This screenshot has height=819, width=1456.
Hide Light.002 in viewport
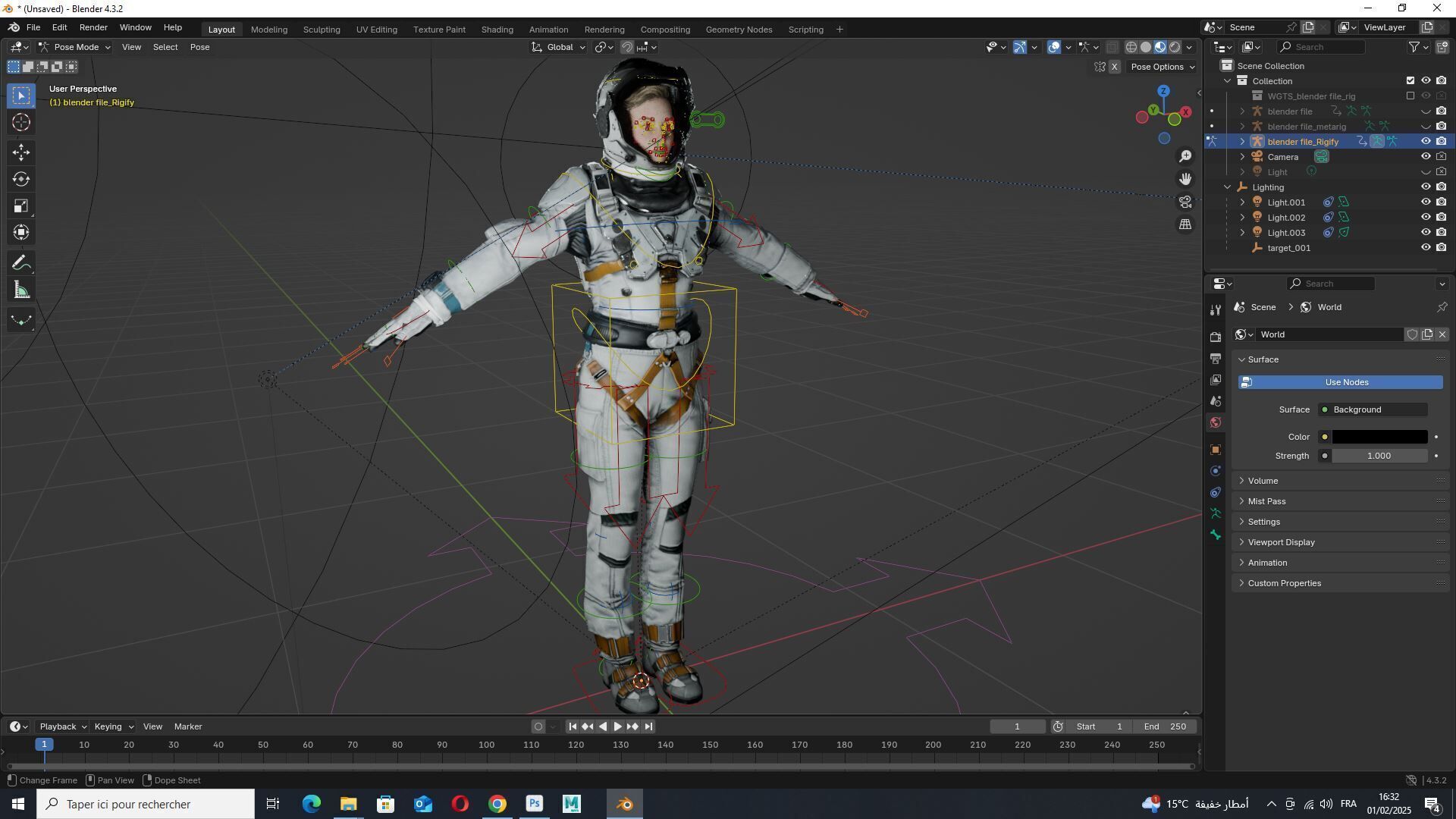pos(1426,218)
